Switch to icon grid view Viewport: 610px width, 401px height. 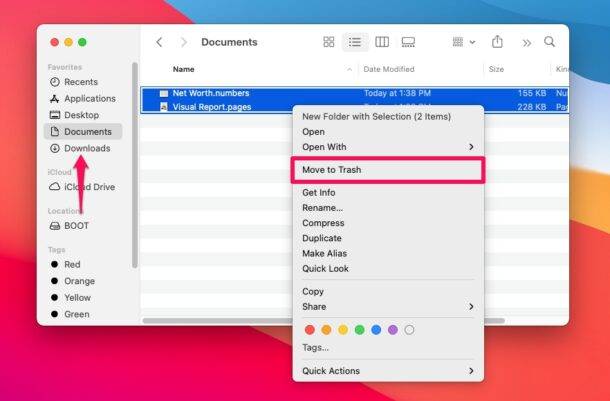pos(329,42)
